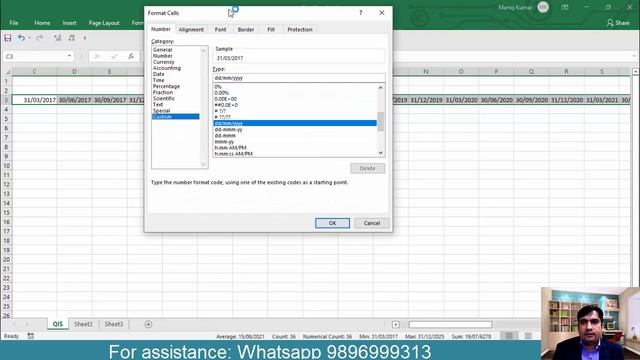
Task: Click column header N
Action: point(426,71)
